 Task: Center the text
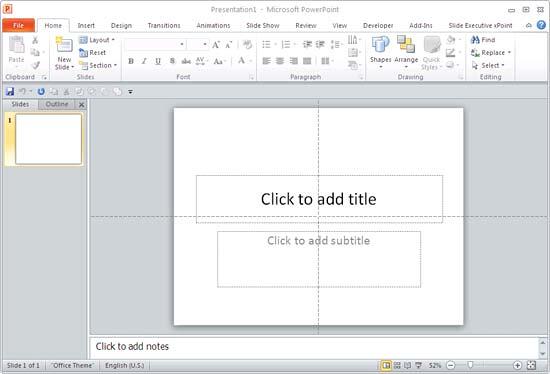[280, 61]
